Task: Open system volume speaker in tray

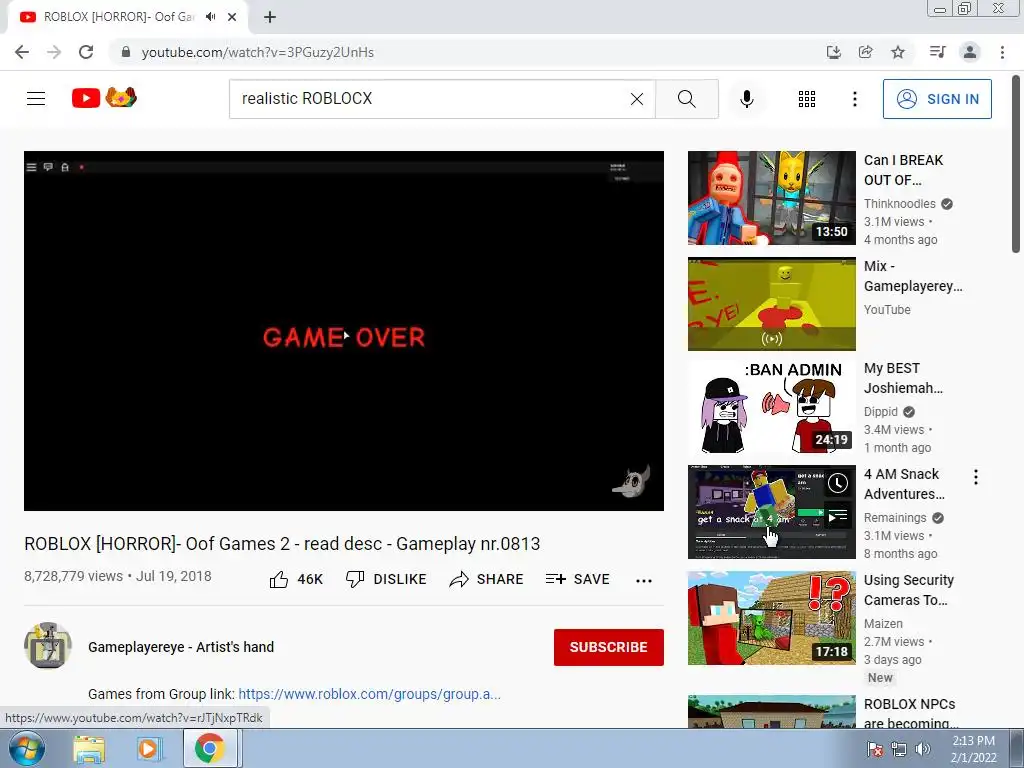Action: coord(922,749)
